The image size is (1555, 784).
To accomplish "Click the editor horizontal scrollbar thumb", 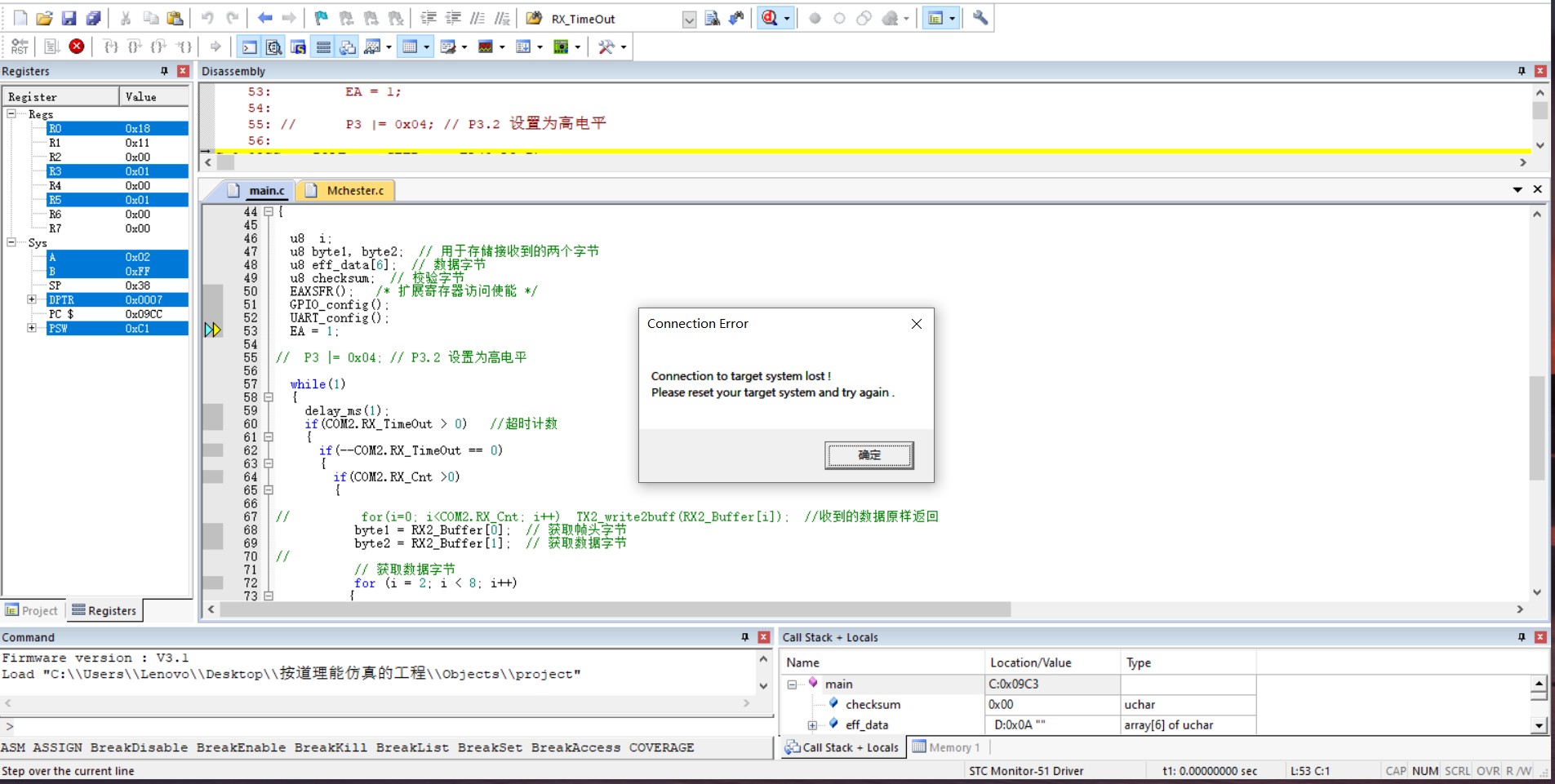I will tap(615, 609).
